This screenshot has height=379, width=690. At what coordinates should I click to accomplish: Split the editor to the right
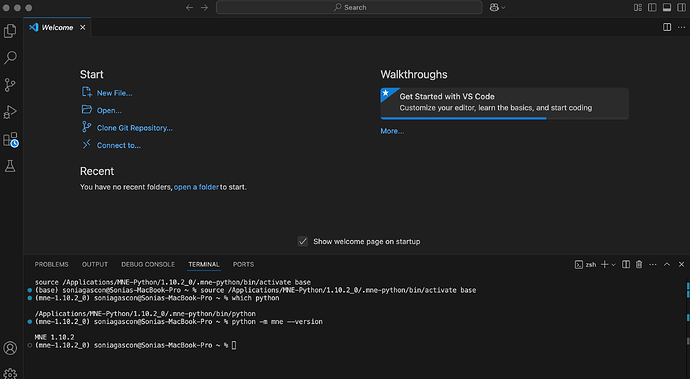pyautogui.click(x=667, y=27)
